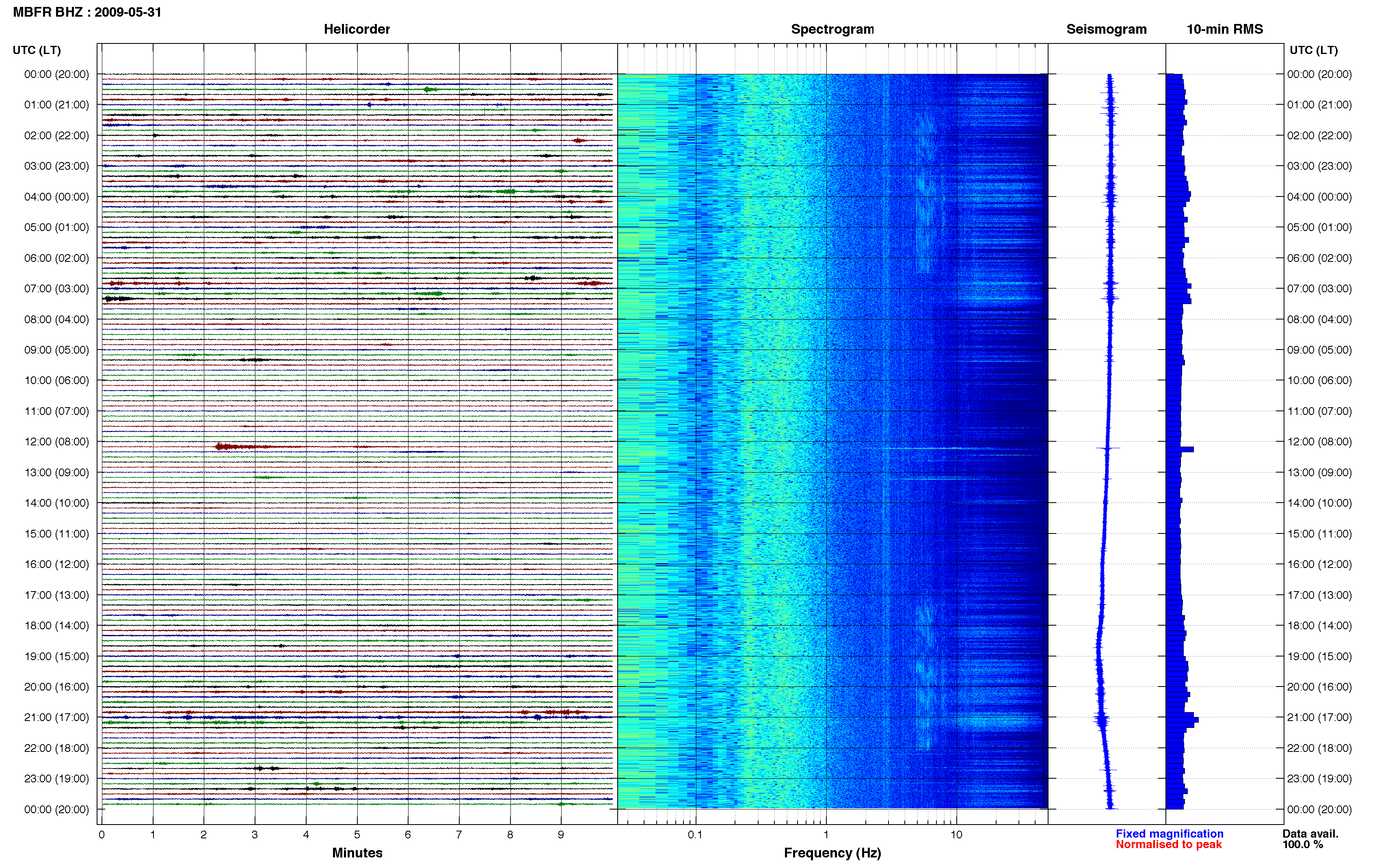Click the left 15:00 (11:00) time label
The image size is (1388, 868).
pyautogui.click(x=56, y=534)
